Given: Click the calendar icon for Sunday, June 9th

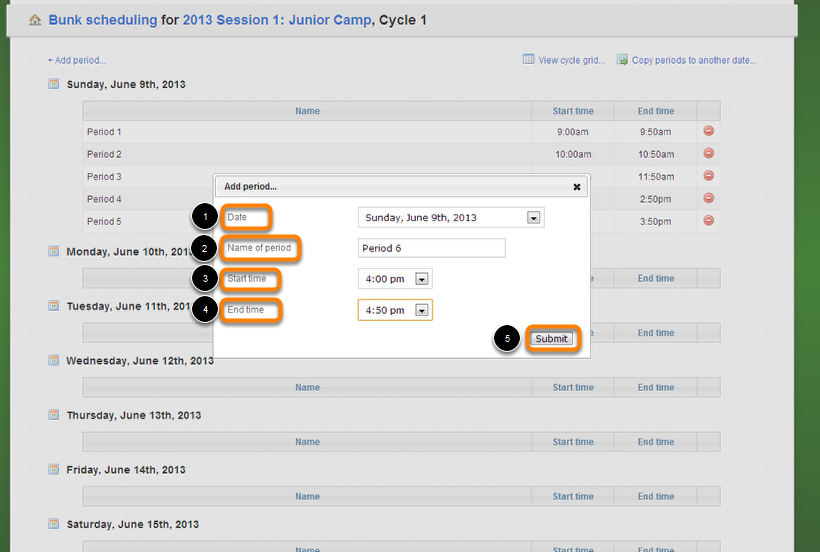Looking at the screenshot, I should tap(54, 84).
